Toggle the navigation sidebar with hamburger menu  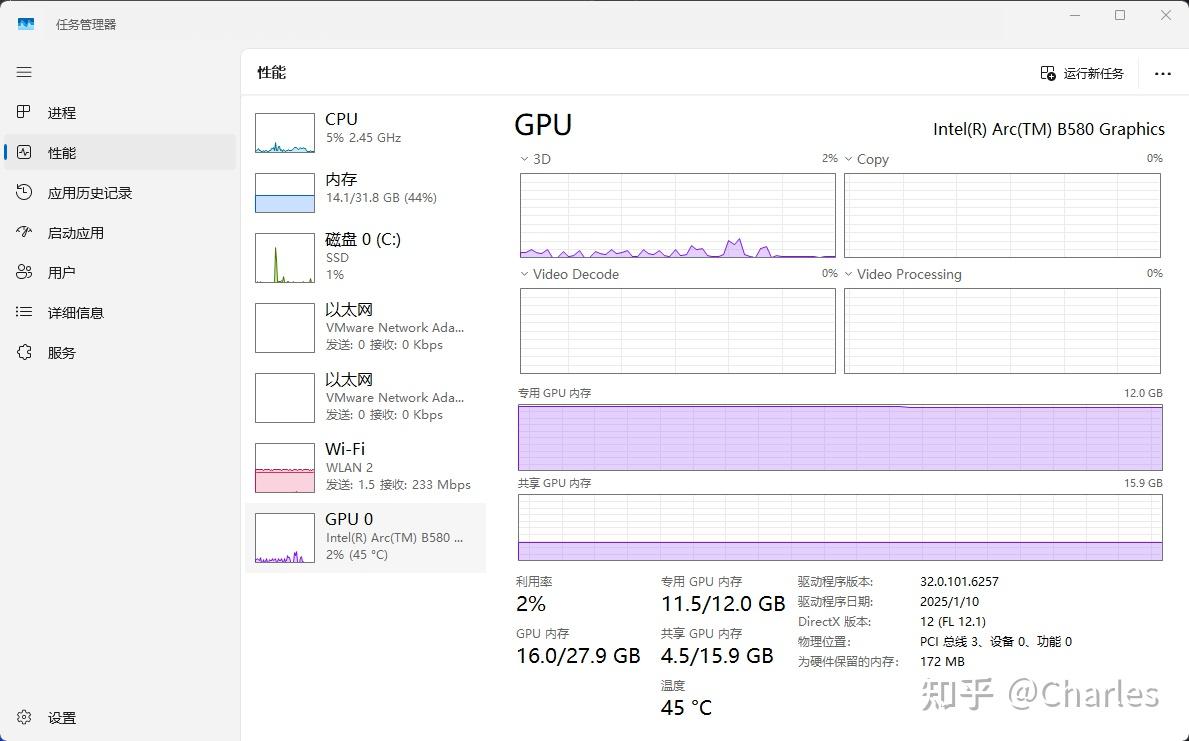click(x=24, y=72)
